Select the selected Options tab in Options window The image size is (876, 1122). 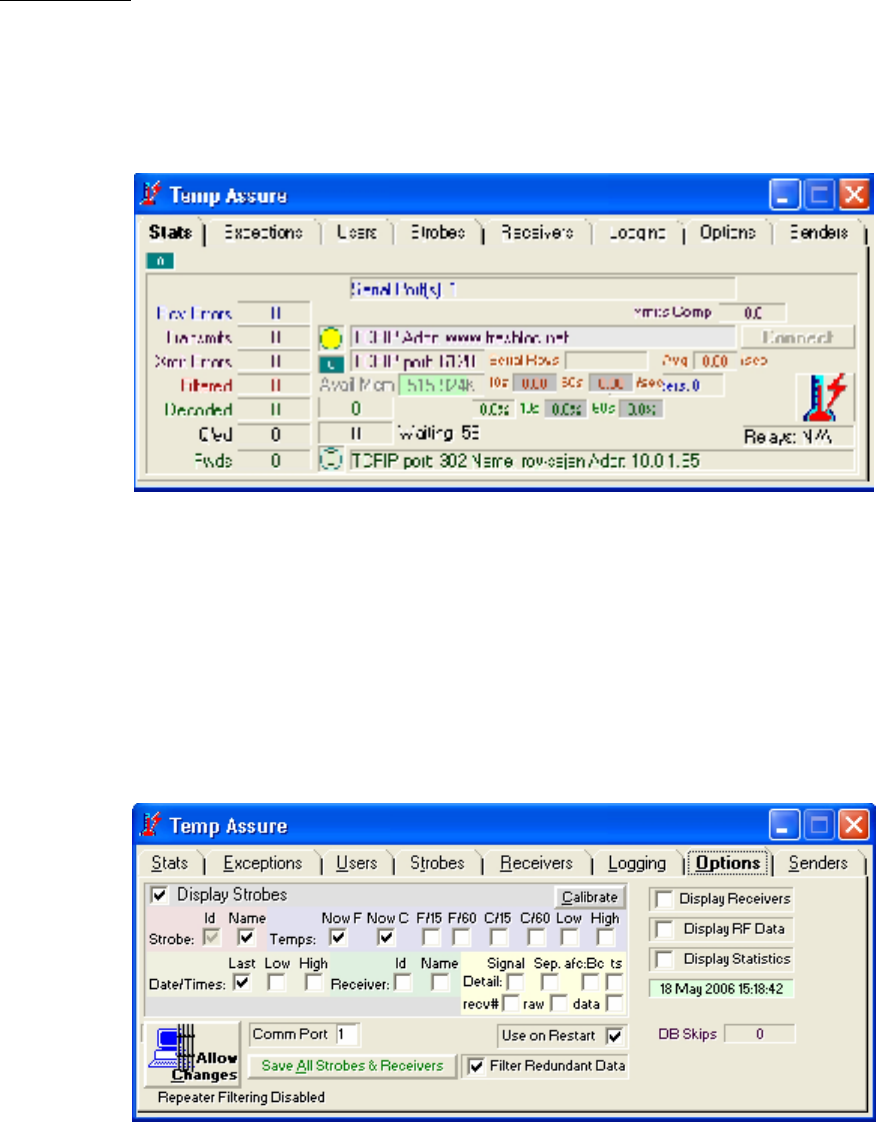pyautogui.click(x=728, y=862)
